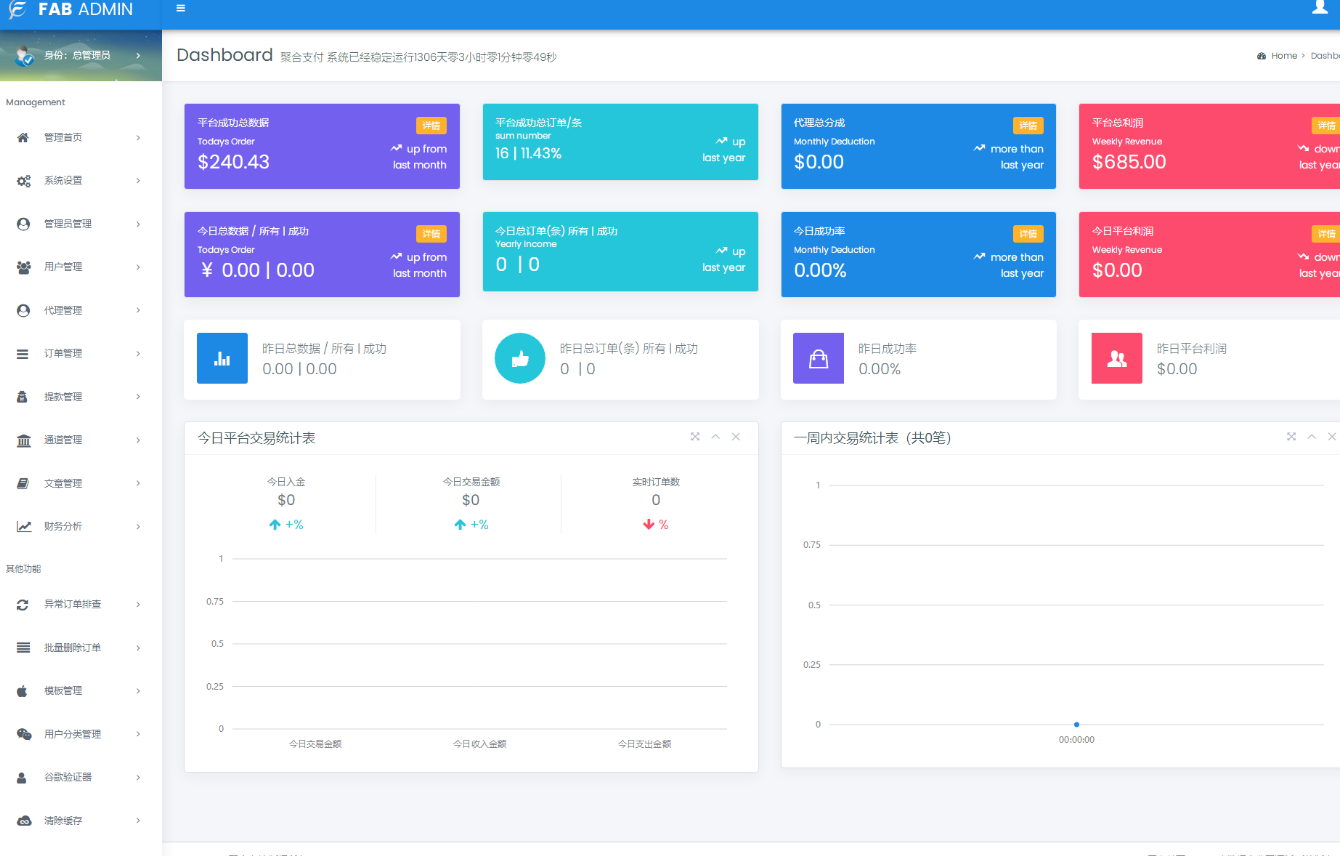
Task: Click the bank building icon for 通道管理
Action: 23,440
